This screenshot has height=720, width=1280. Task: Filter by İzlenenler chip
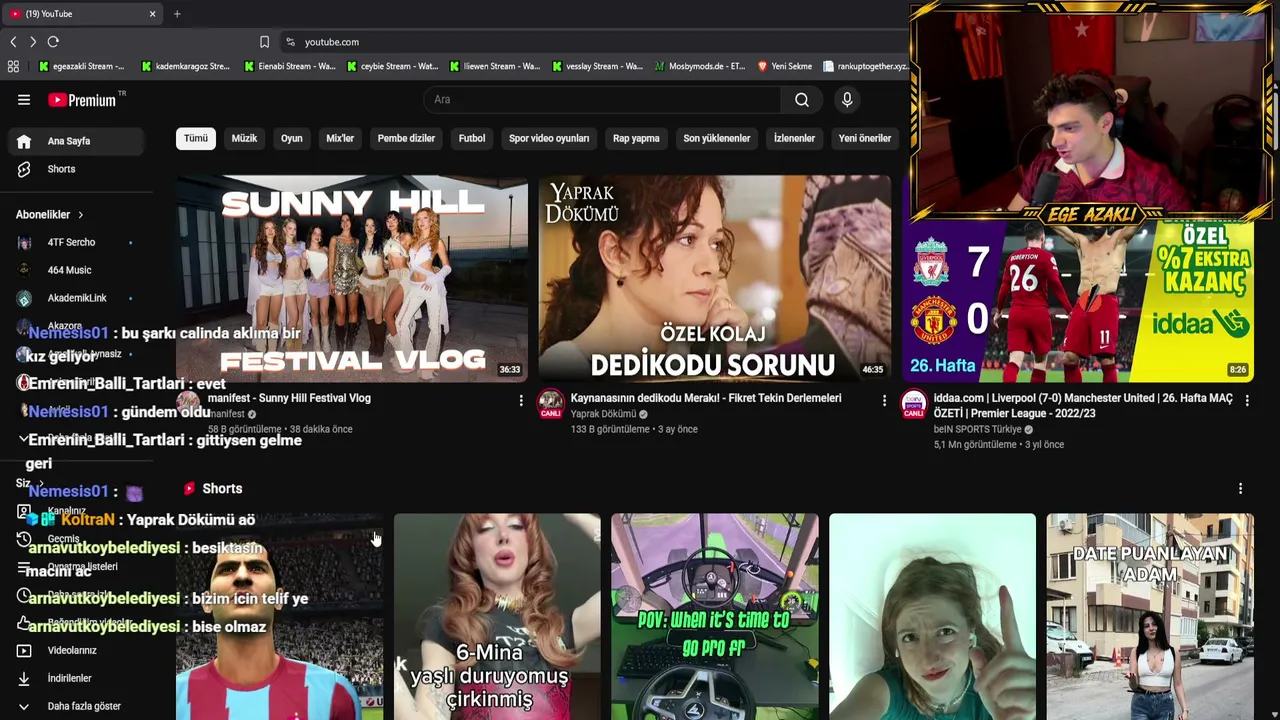[x=794, y=138]
